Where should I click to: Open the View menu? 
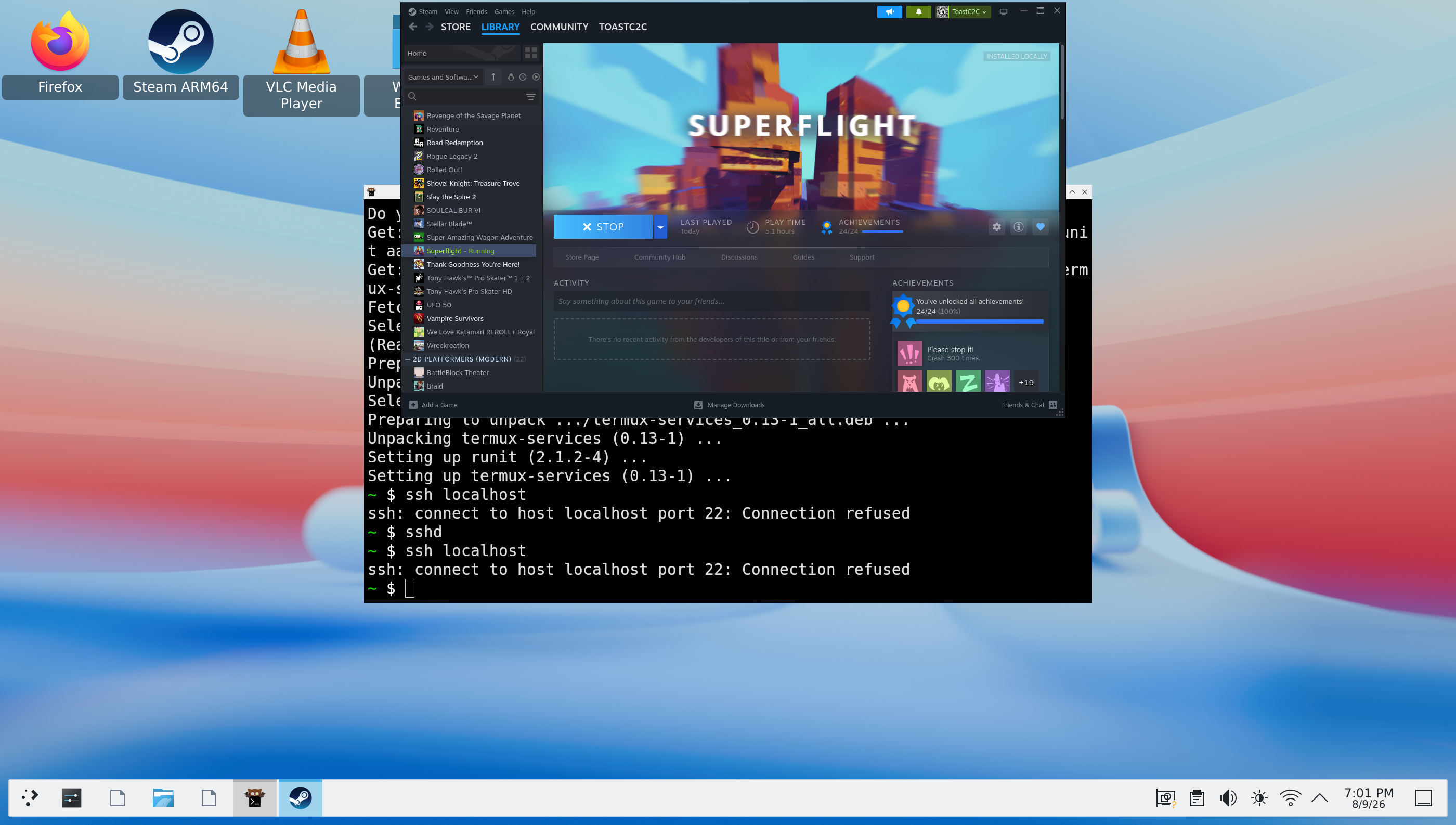451,11
